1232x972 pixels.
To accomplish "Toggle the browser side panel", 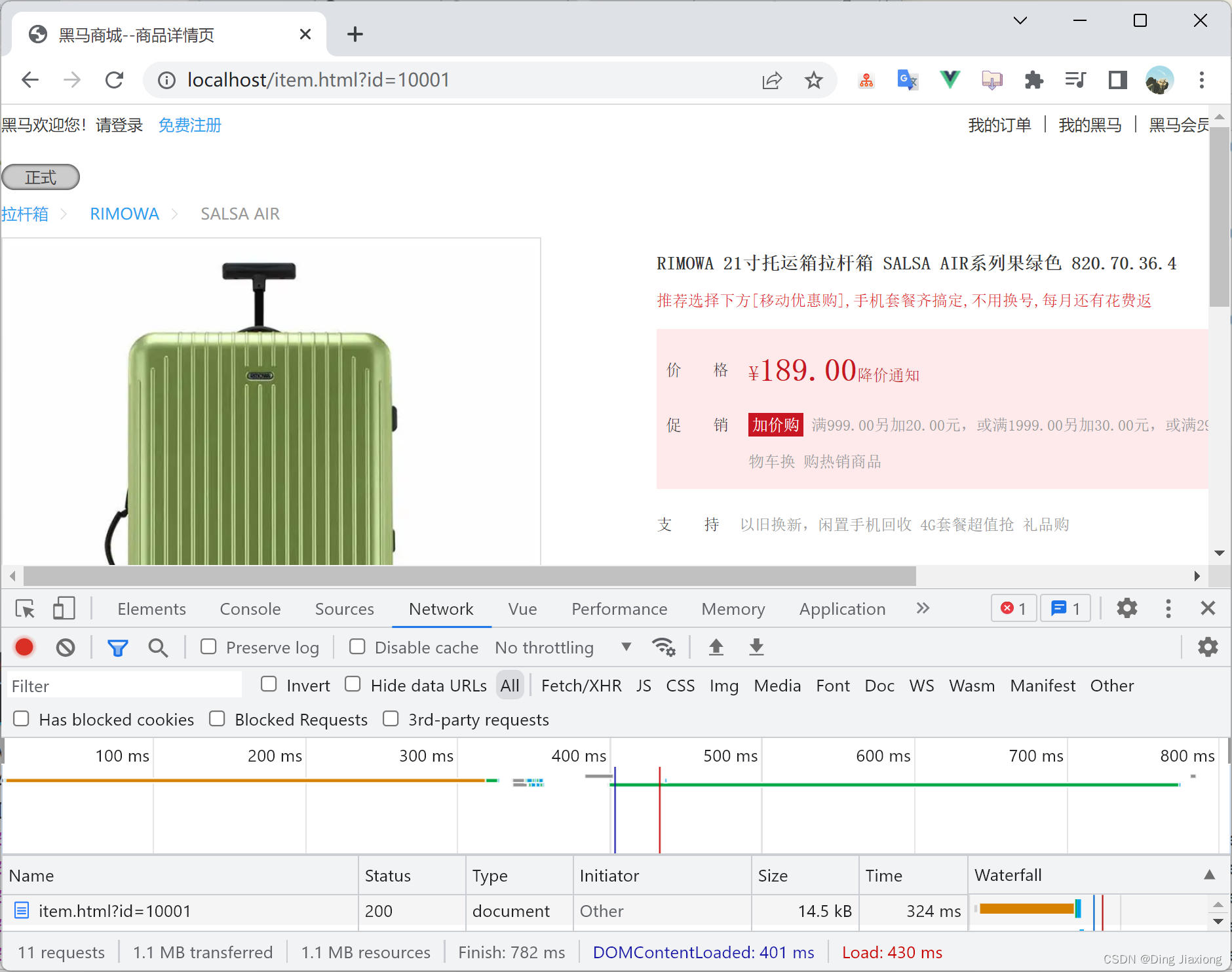I will point(1117,80).
